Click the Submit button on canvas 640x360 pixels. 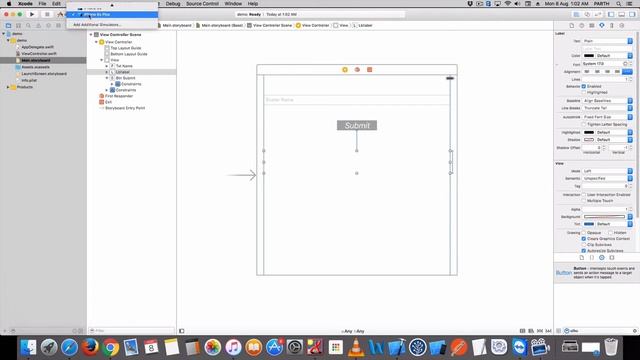357,125
